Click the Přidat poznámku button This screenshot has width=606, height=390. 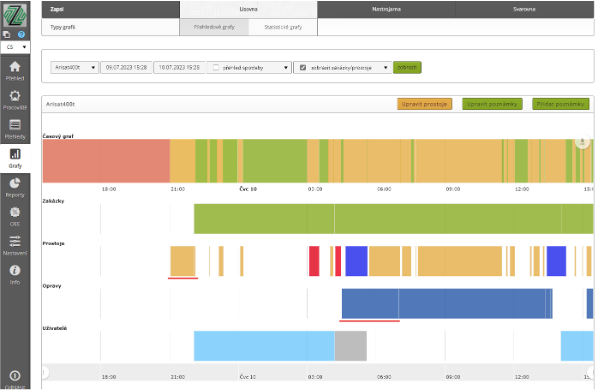(x=560, y=104)
